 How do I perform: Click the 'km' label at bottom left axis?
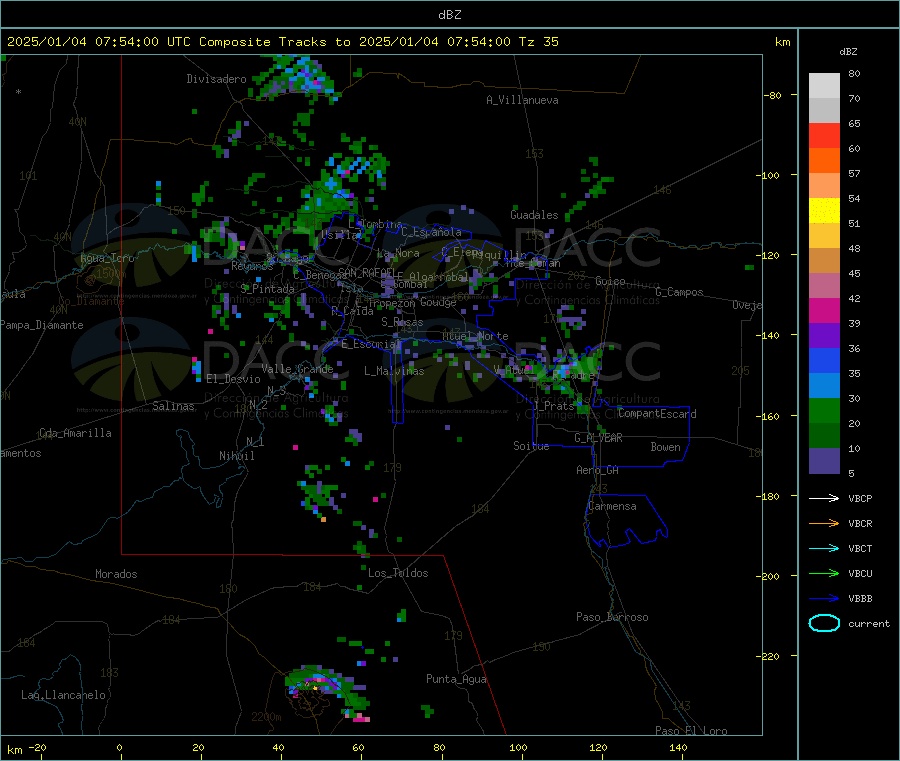point(14,750)
